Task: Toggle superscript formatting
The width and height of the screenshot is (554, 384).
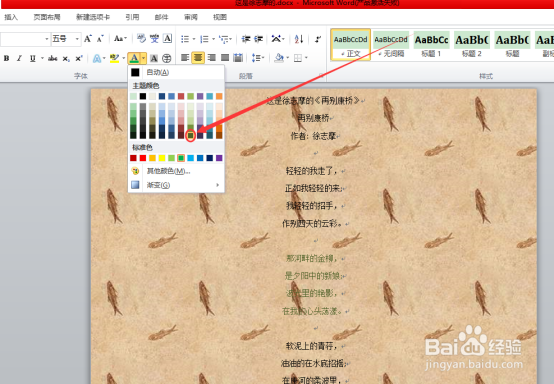Action: click(78, 58)
